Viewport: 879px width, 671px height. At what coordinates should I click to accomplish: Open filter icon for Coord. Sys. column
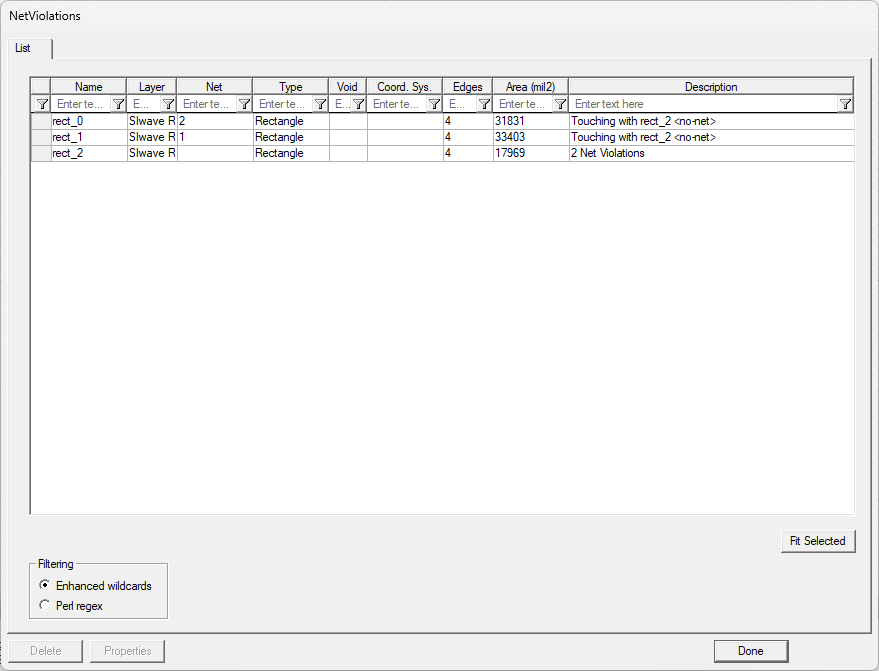[434, 104]
